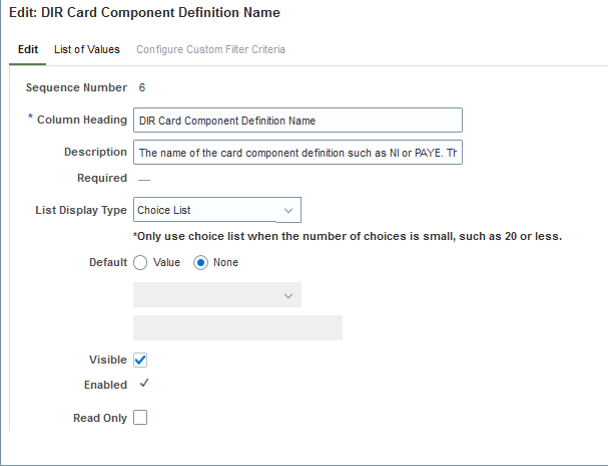Select the Edit tab
The width and height of the screenshot is (608, 466).
[x=28, y=49]
